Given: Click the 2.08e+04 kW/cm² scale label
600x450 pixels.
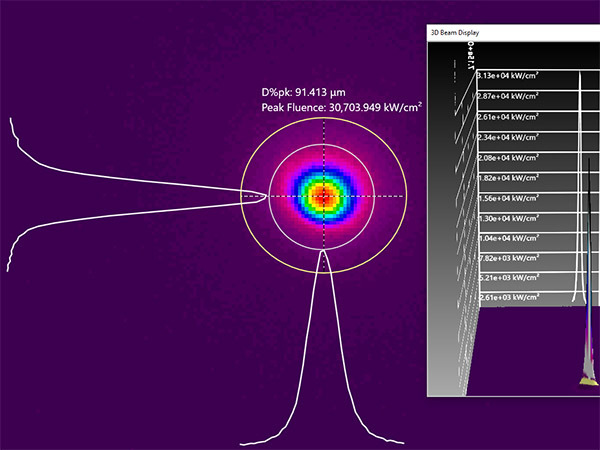Looking at the screenshot, I should tap(508, 158).
